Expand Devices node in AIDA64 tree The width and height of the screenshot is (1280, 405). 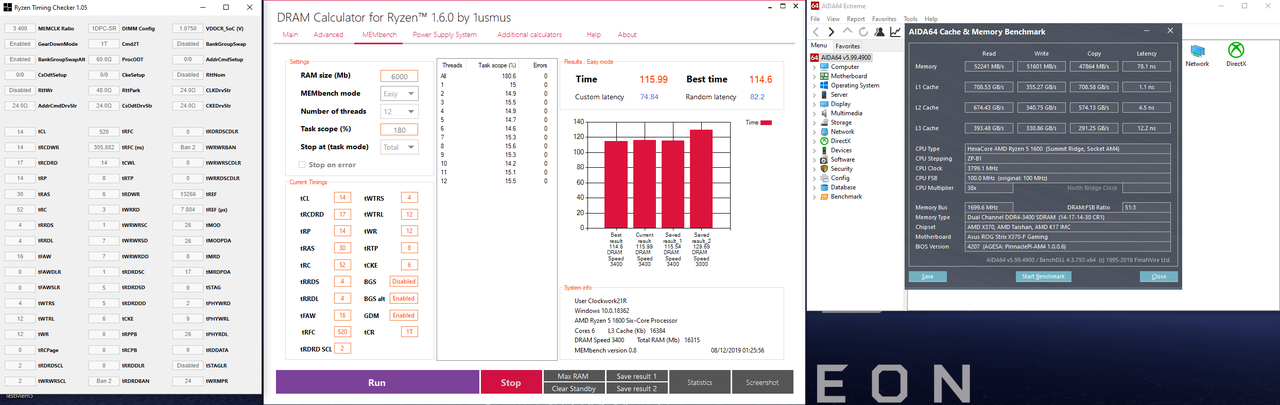click(x=814, y=150)
